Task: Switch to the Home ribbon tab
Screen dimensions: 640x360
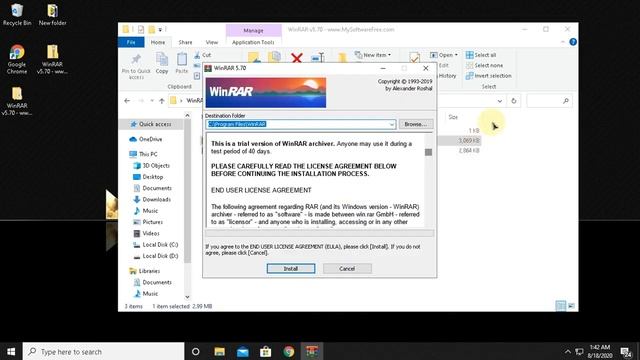Action: tap(158, 42)
